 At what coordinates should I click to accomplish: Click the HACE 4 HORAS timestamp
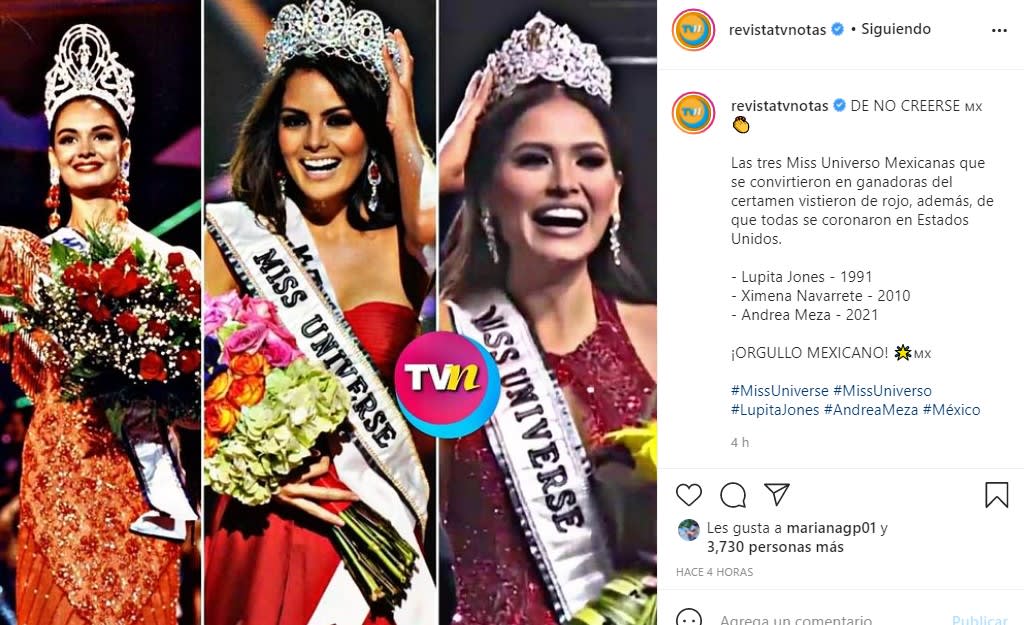[714, 572]
